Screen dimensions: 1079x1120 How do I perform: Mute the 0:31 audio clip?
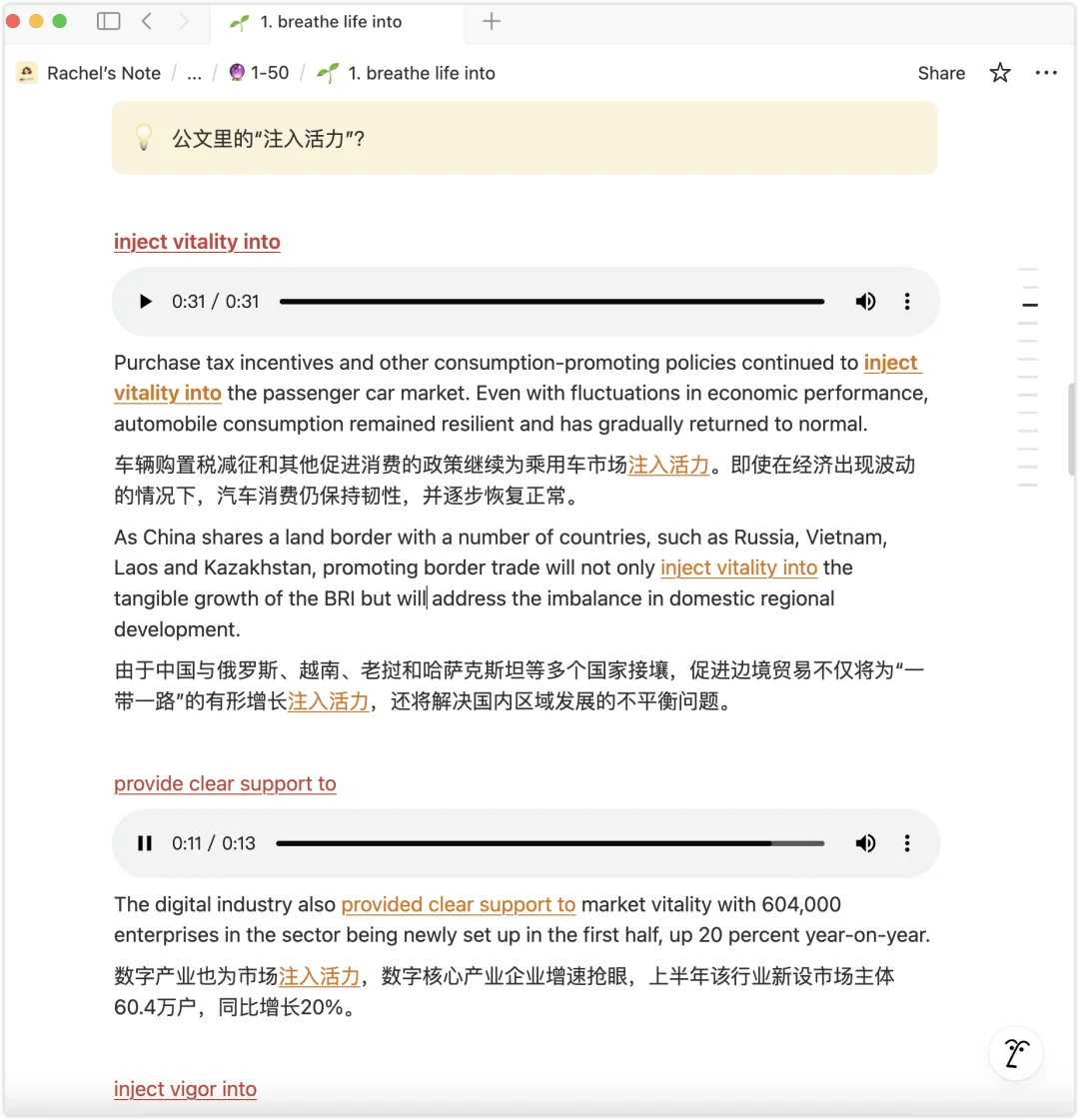[x=865, y=302]
